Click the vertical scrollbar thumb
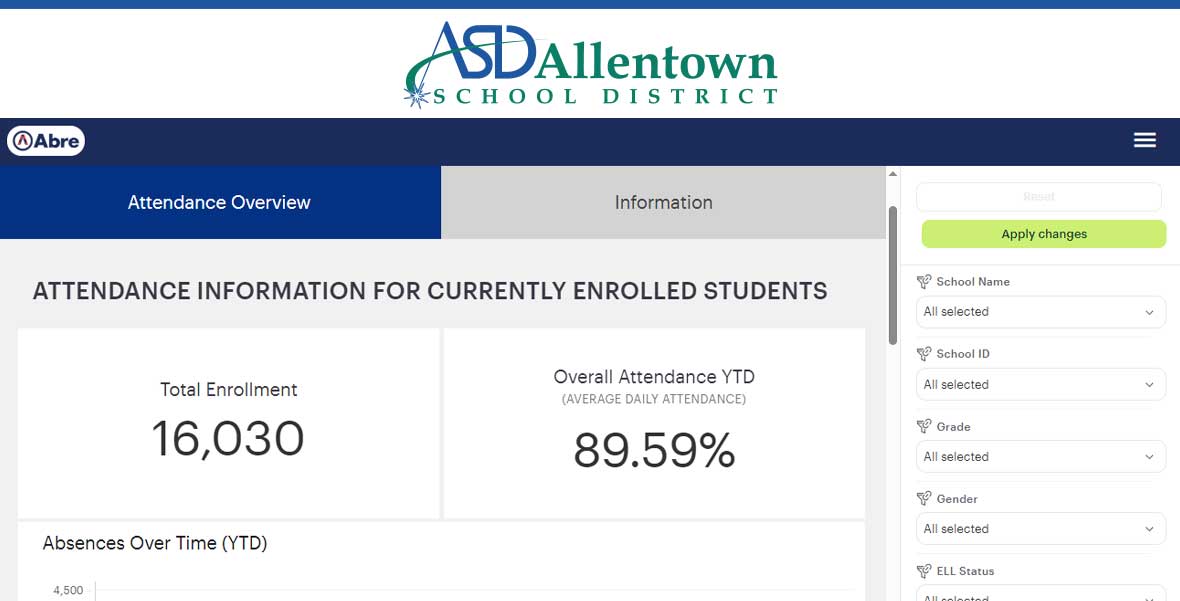The width and height of the screenshot is (1180, 601). [893, 275]
